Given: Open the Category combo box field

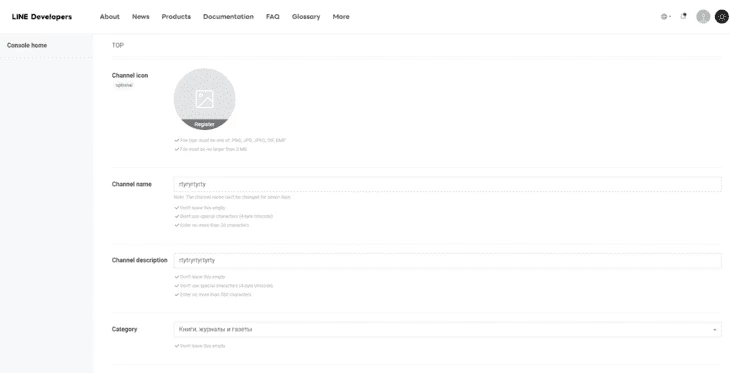Looking at the screenshot, I should pyautogui.click(x=447, y=329).
